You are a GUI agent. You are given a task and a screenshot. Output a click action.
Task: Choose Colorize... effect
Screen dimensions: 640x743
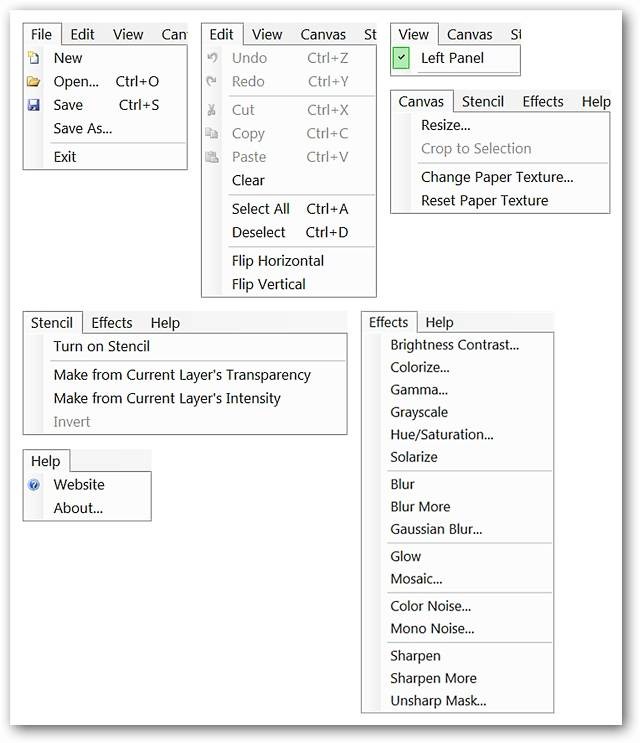click(x=420, y=367)
